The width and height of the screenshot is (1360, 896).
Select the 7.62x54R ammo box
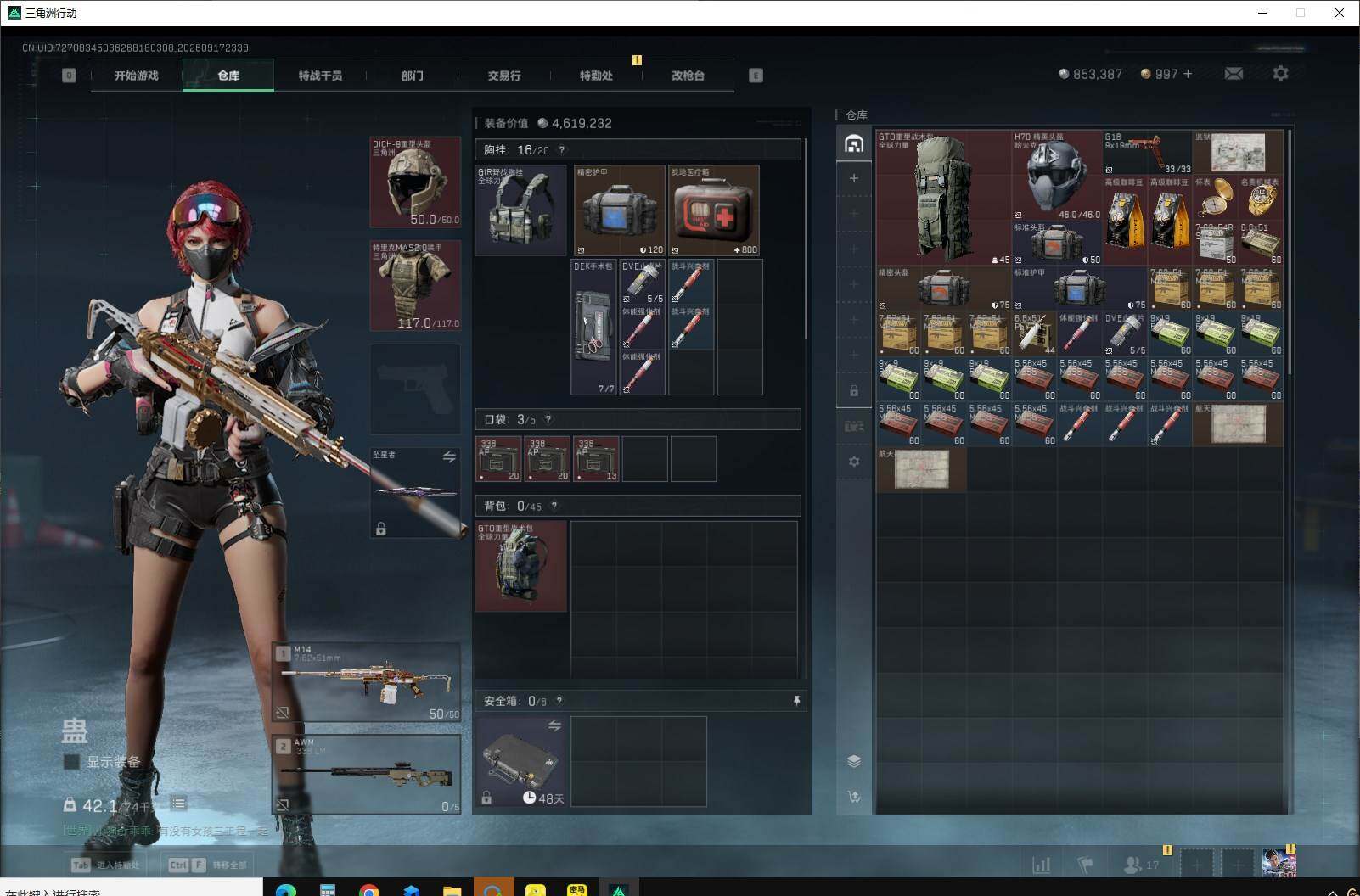1215,244
